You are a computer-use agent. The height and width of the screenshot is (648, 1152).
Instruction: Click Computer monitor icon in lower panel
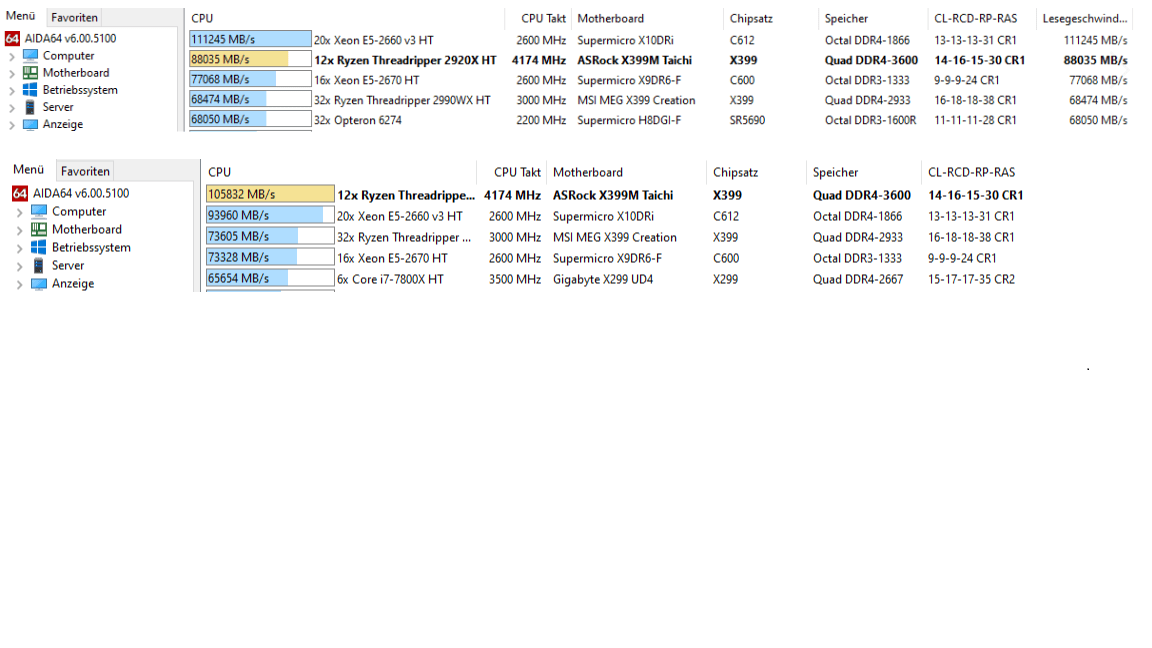(x=39, y=212)
